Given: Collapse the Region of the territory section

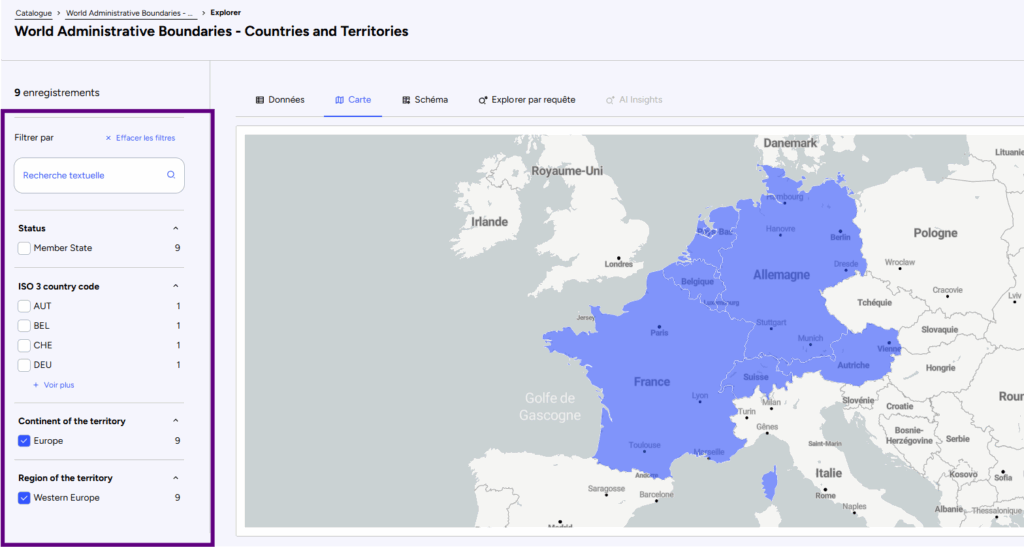Looking at the screenshot, I should [176, 479].
